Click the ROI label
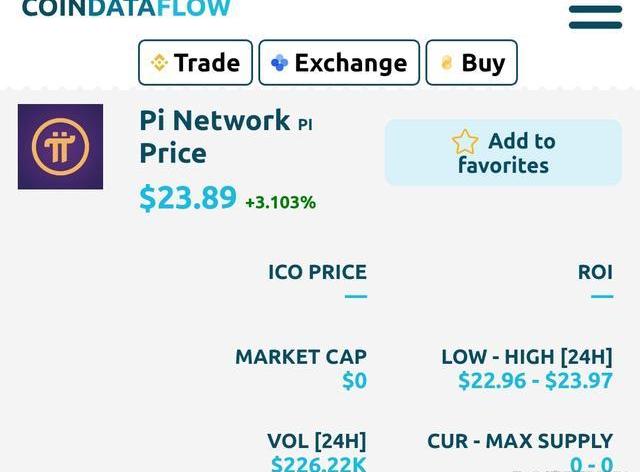This screenshot has width=640, height=472. coord(595,272)
